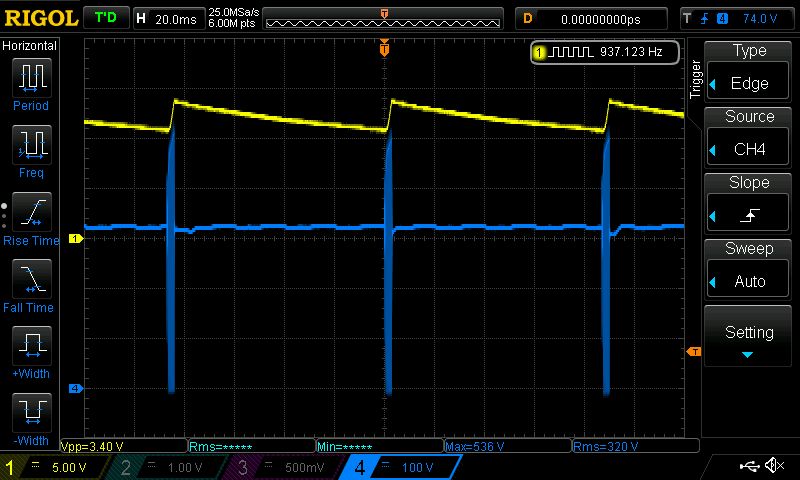Click the measurement menu page indicator dots

tap(4, 215)
